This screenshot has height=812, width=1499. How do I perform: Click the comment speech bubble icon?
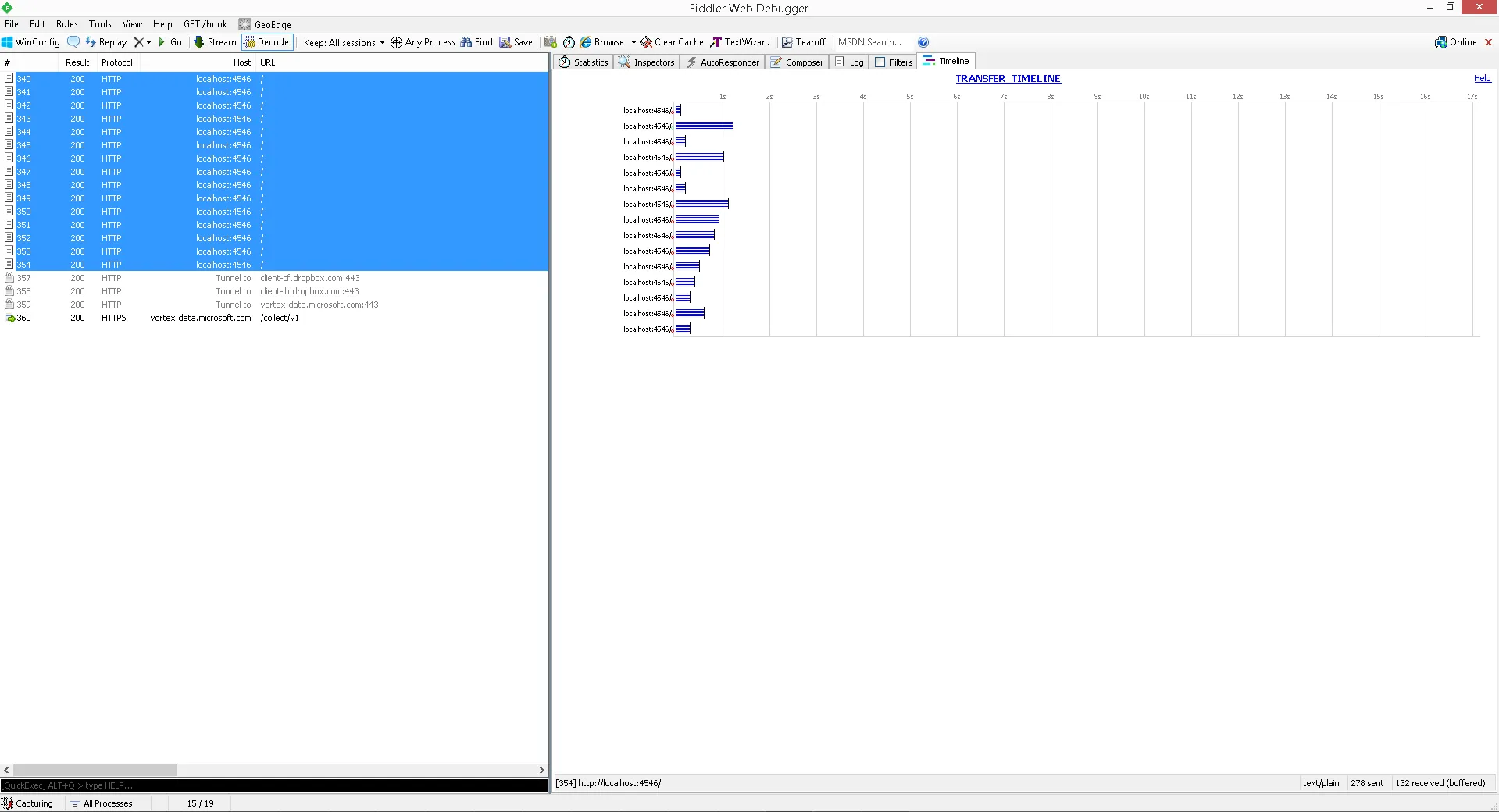73,42
